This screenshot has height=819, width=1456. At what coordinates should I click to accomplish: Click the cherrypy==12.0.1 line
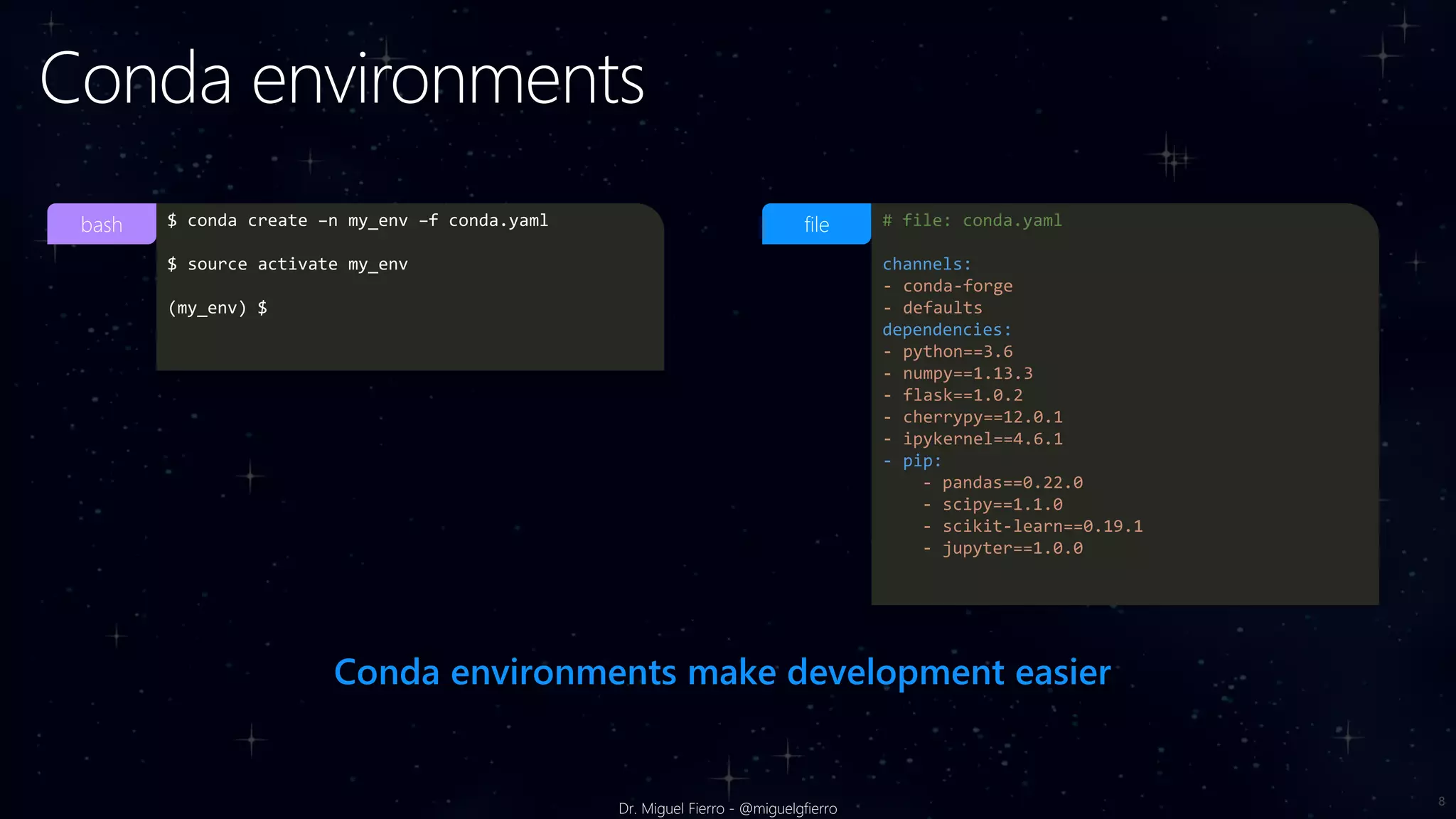click(x=973, y=417)
